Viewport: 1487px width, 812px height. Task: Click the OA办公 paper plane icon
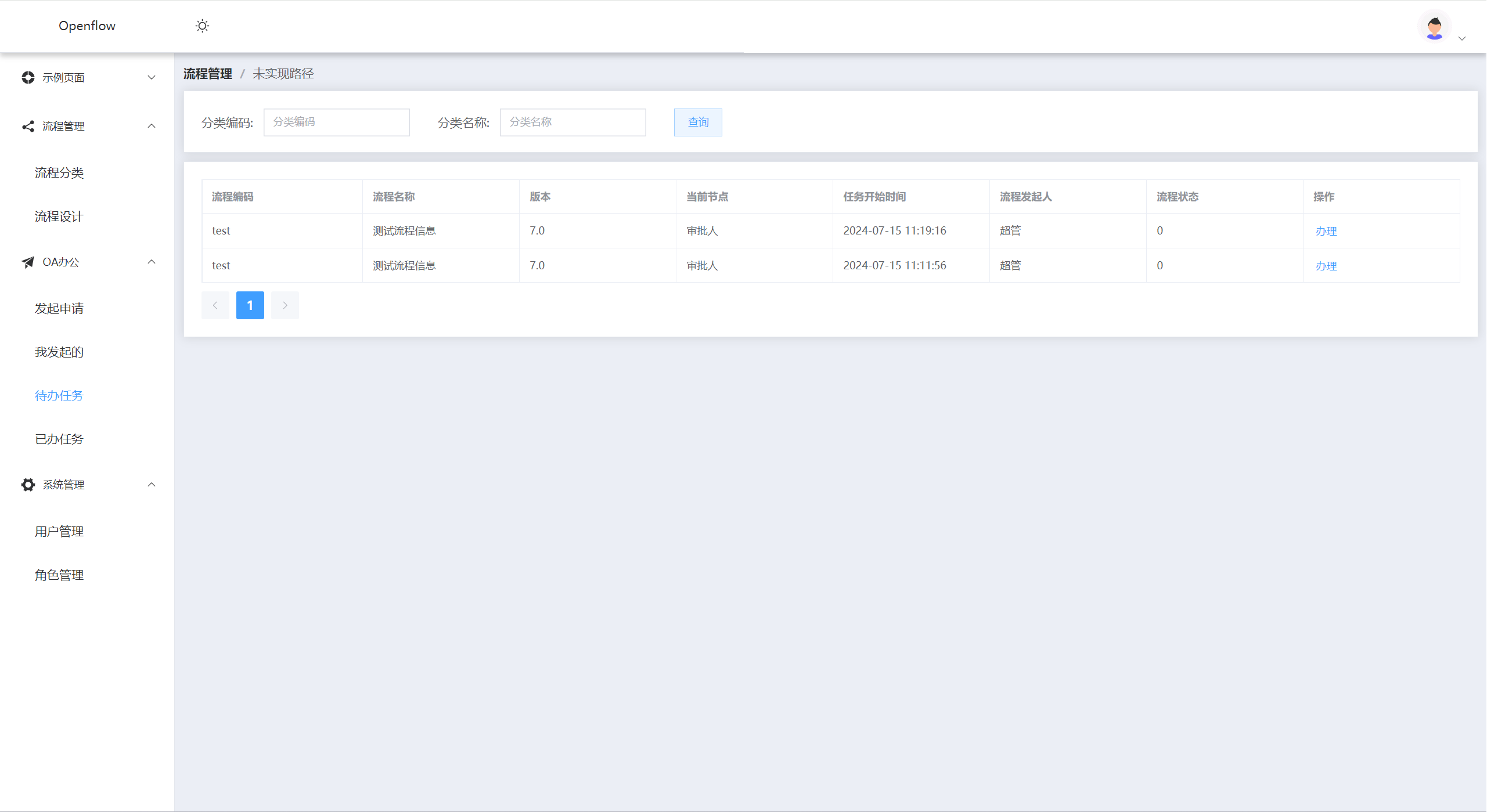point(28,262)
